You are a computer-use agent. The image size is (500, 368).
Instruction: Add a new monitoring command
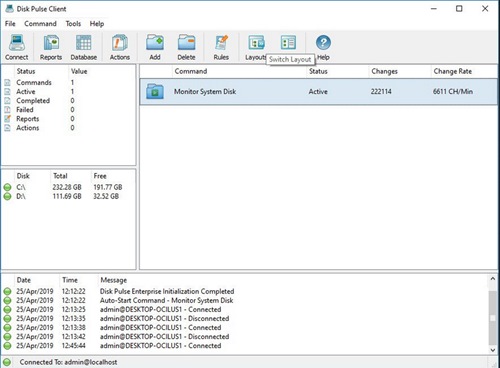point(155,47)
